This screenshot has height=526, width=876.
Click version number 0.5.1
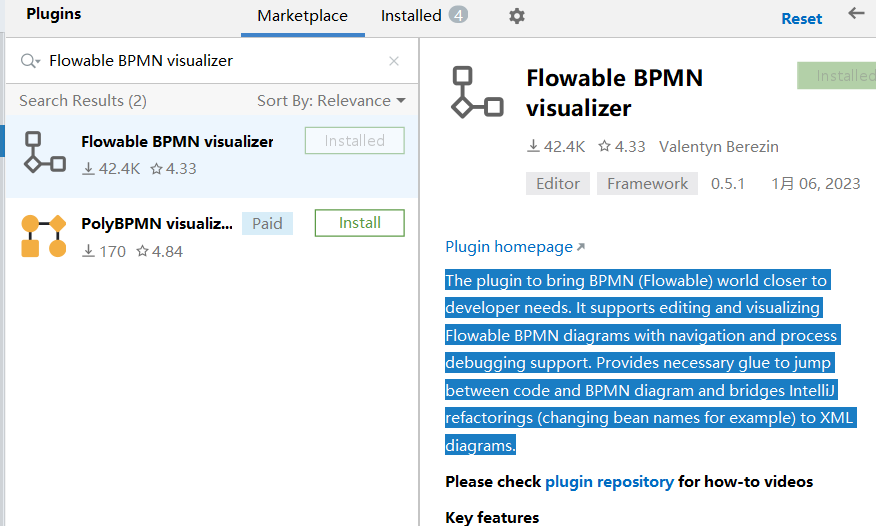point(727,184)
